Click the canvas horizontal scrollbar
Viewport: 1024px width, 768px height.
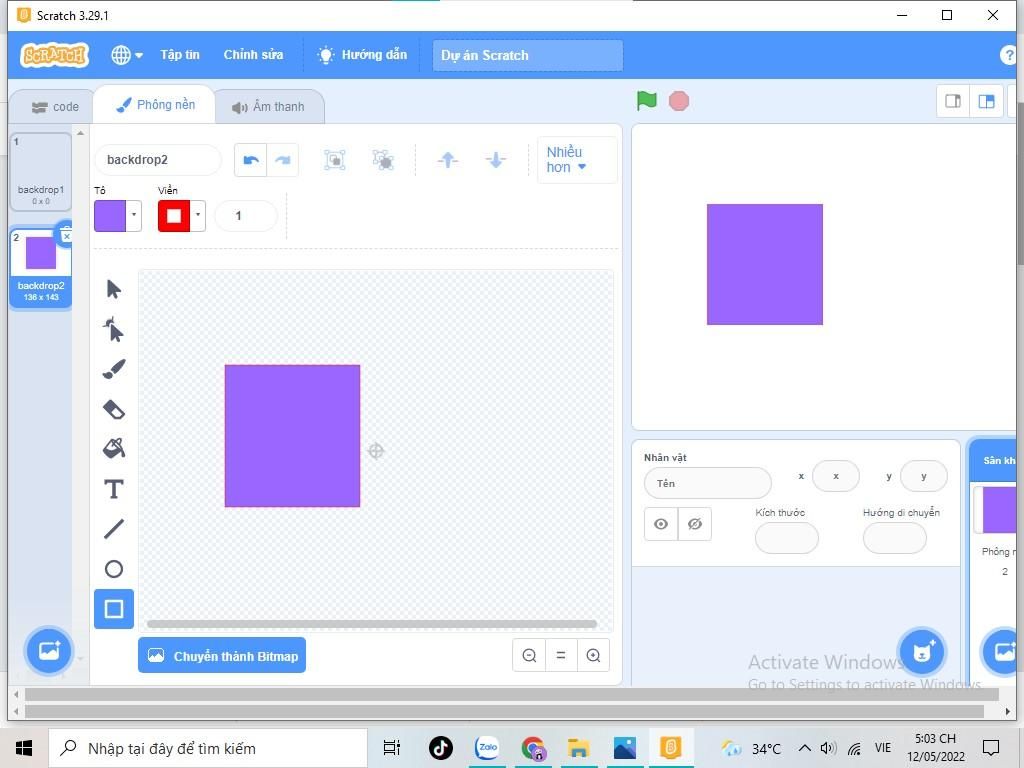[x=372, y=624]
